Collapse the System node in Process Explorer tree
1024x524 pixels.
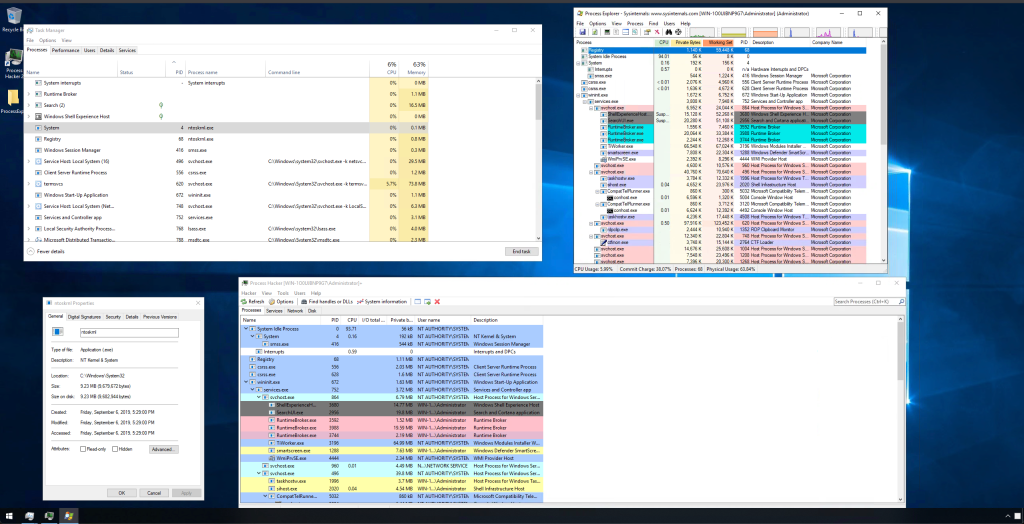pos(579,63)
